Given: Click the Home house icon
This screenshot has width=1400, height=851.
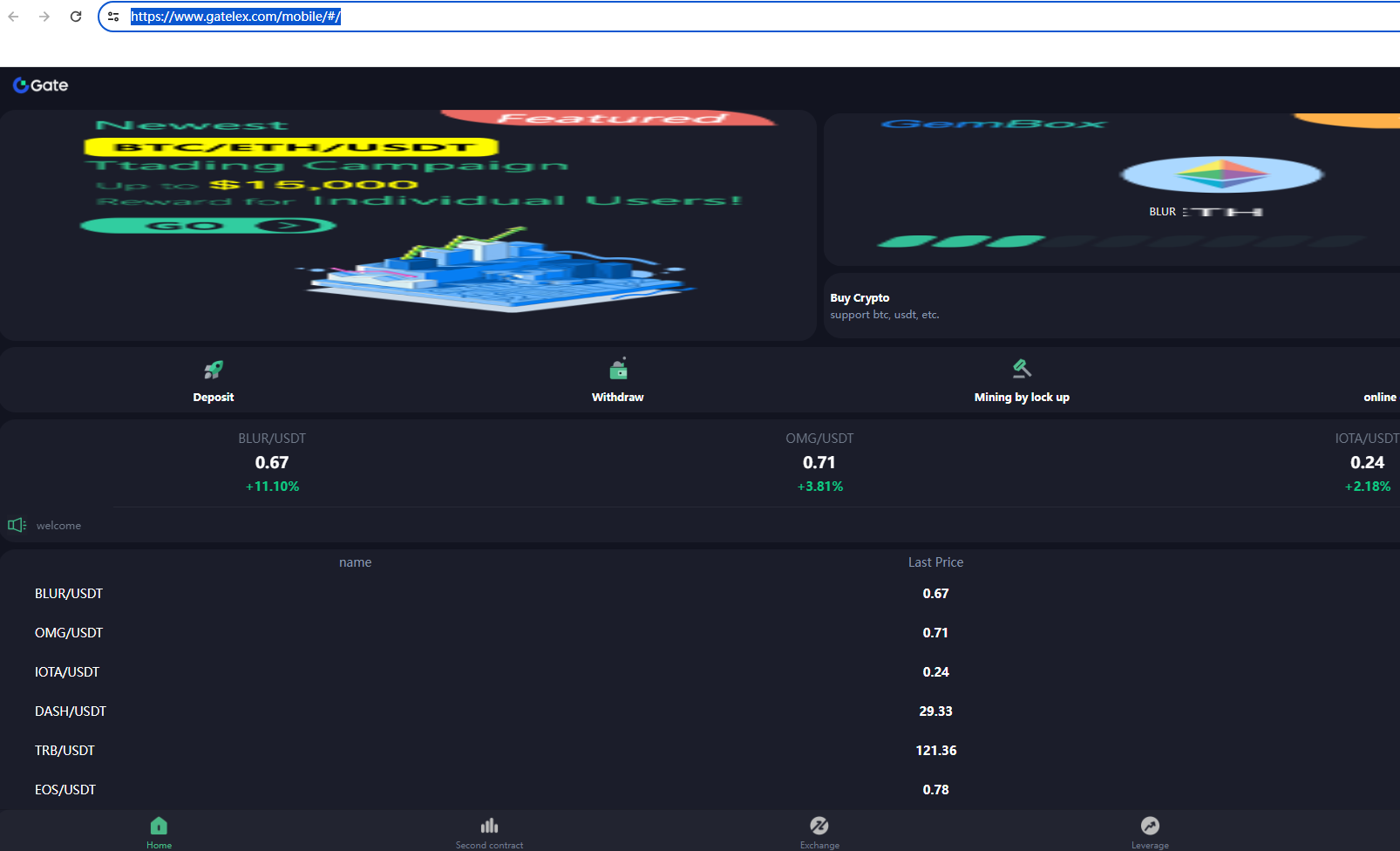Looking at the screenshot, I should [159, 826].
